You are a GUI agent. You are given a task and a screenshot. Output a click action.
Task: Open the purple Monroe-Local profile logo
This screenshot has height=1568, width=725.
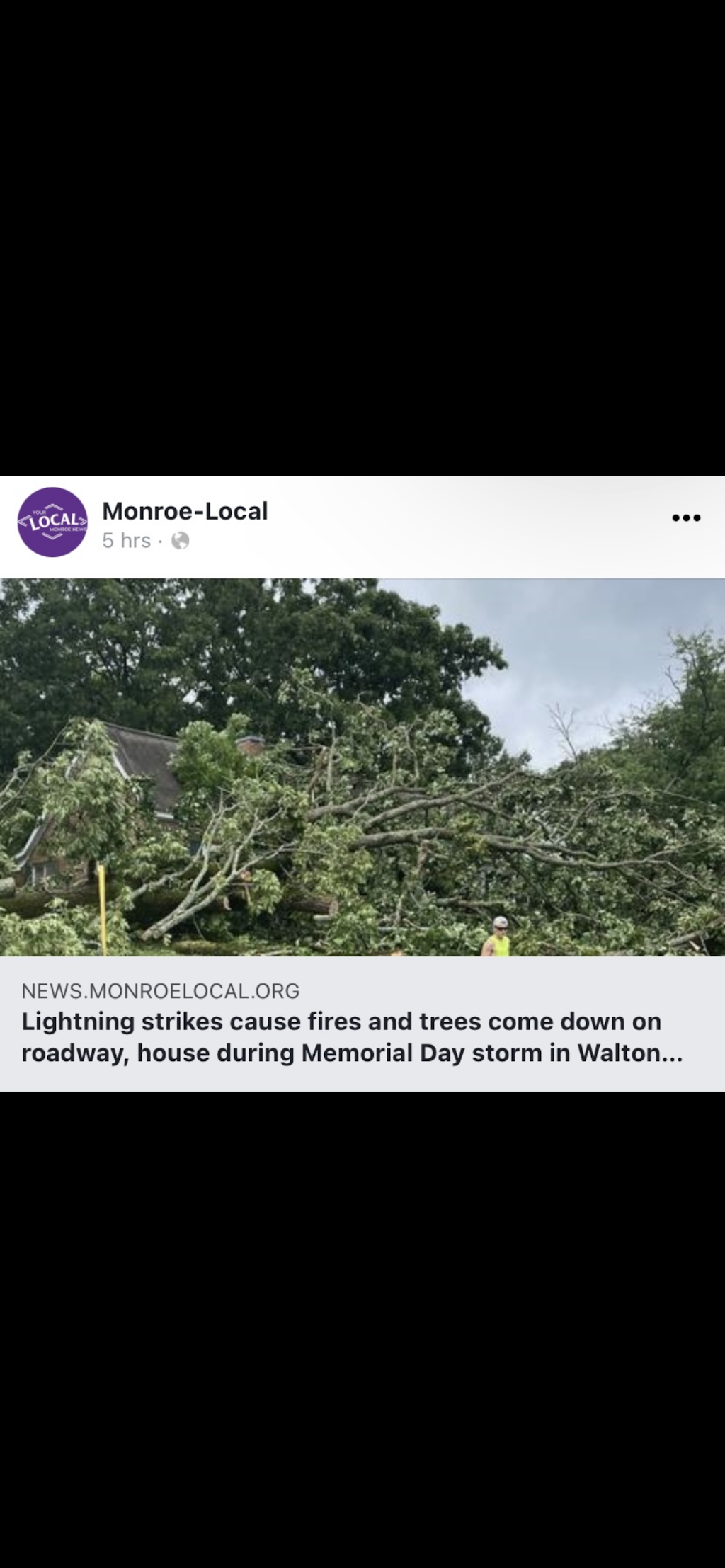(x=52, y=522)
